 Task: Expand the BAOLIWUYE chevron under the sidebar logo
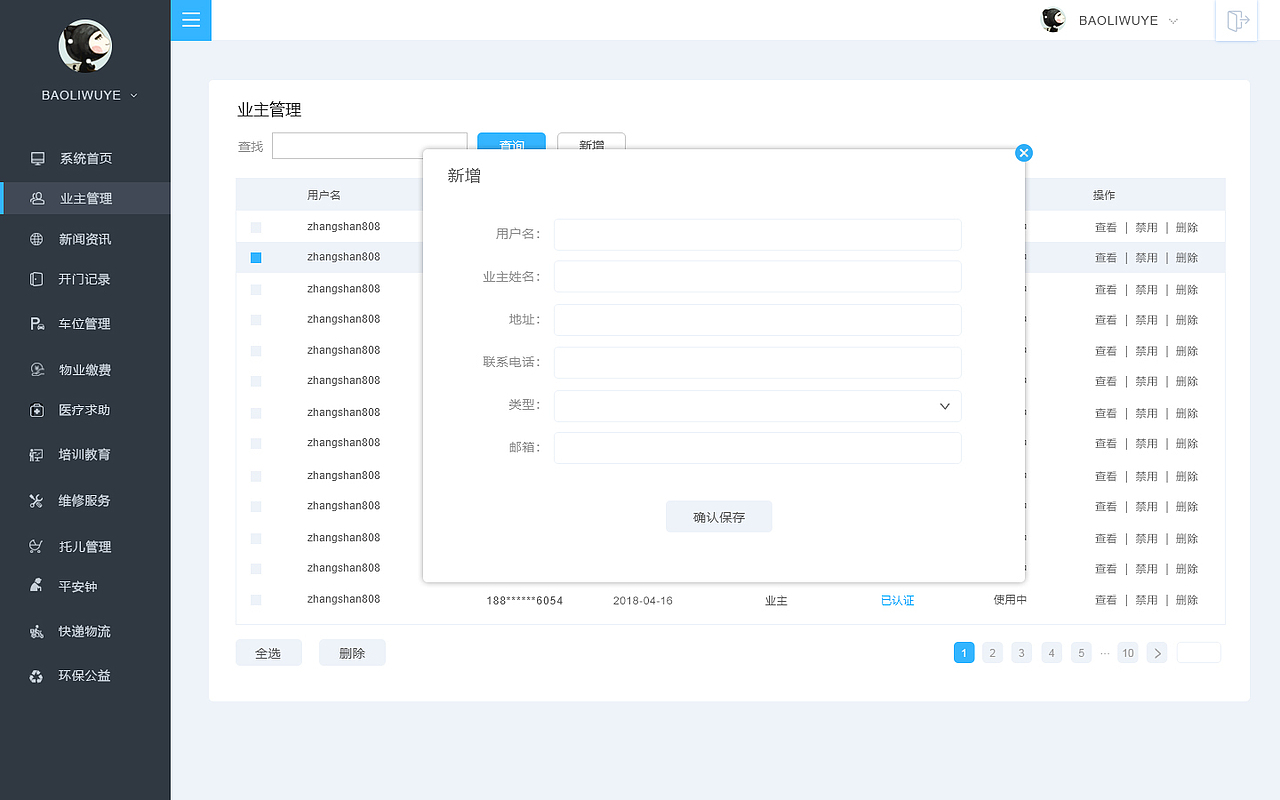coord(135,95)
